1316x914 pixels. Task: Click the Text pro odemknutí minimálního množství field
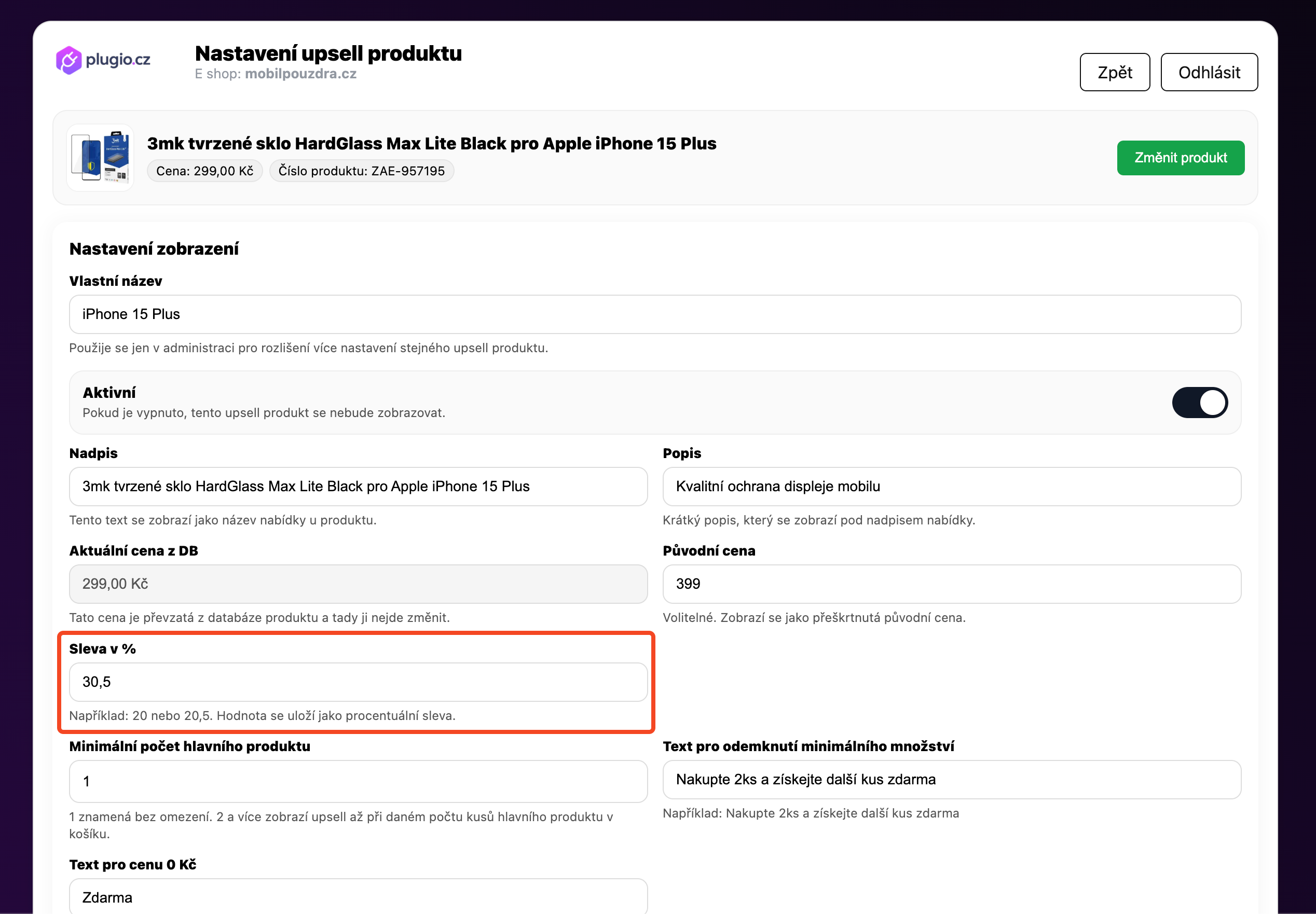point(952,780)
